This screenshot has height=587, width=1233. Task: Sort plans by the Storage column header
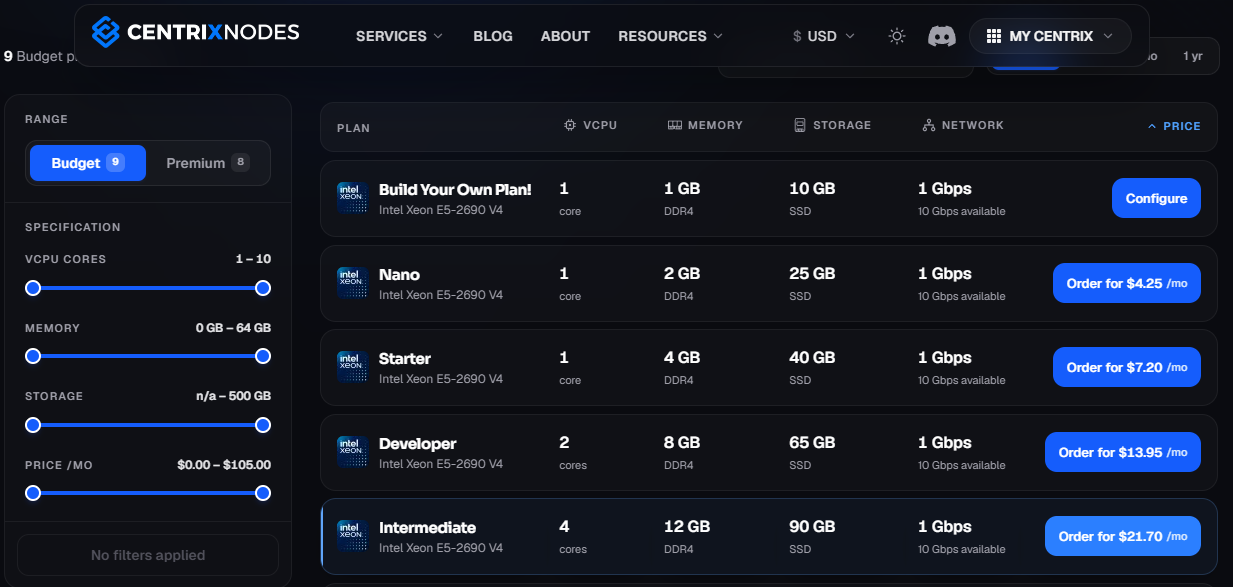coord(832,126)
